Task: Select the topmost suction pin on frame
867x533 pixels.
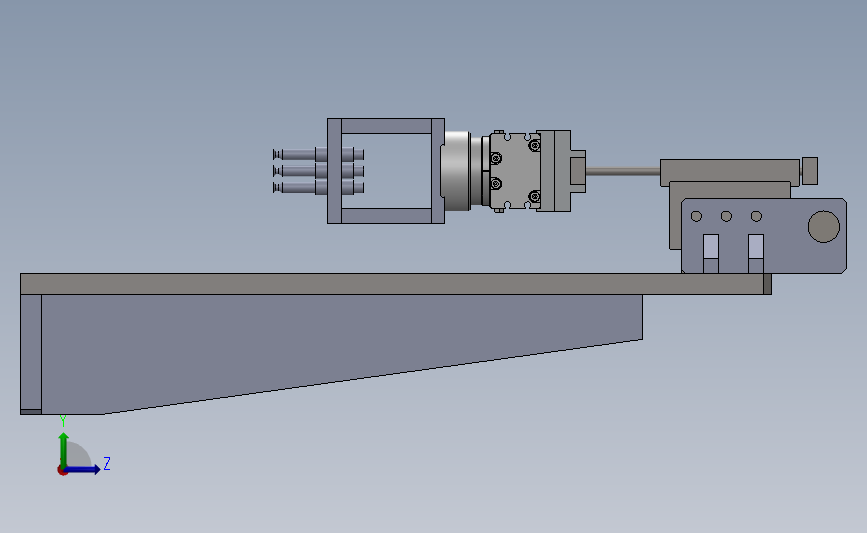Action: pyautogui.click(x=318, y=154)
